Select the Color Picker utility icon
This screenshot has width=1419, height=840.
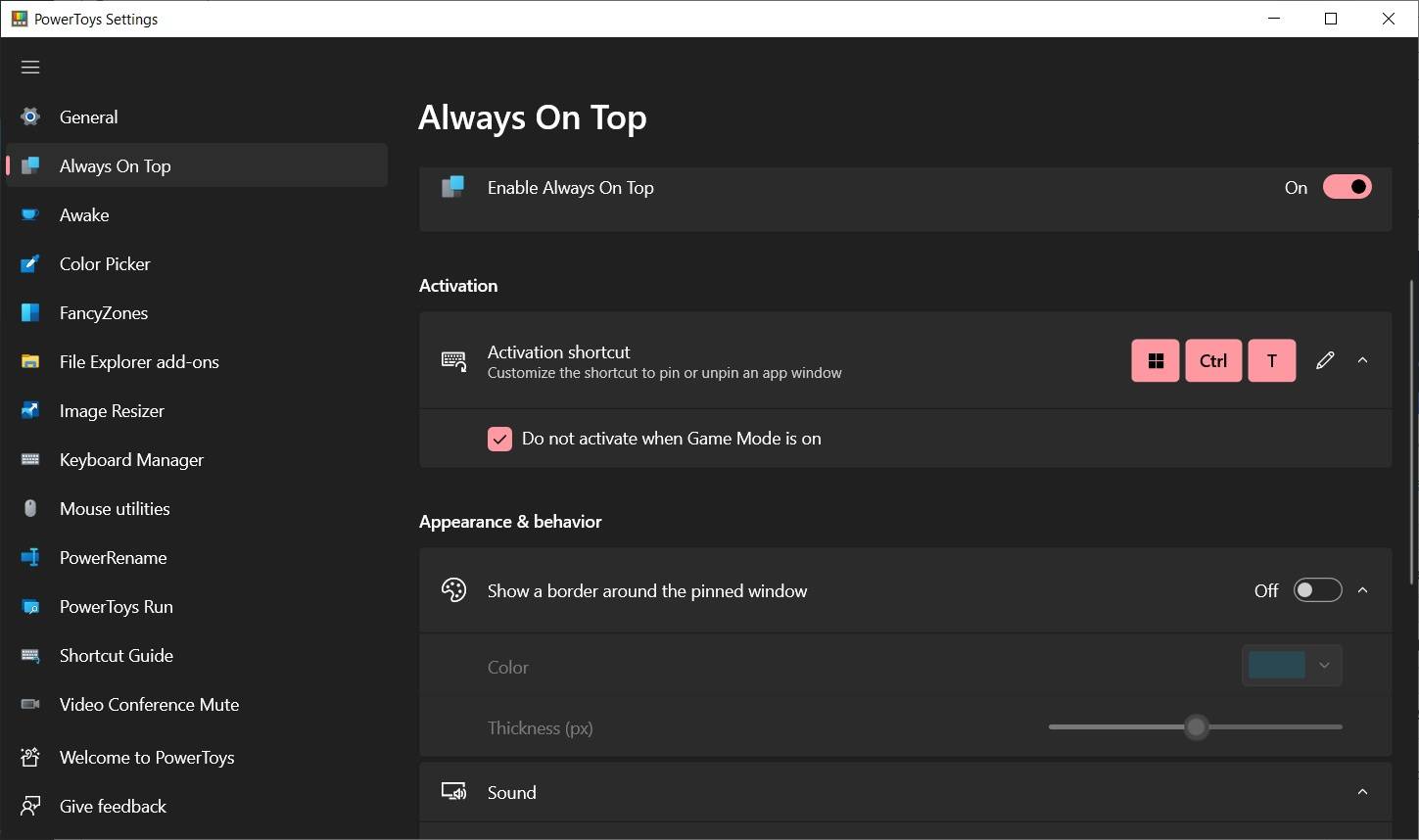click(29, 263)
